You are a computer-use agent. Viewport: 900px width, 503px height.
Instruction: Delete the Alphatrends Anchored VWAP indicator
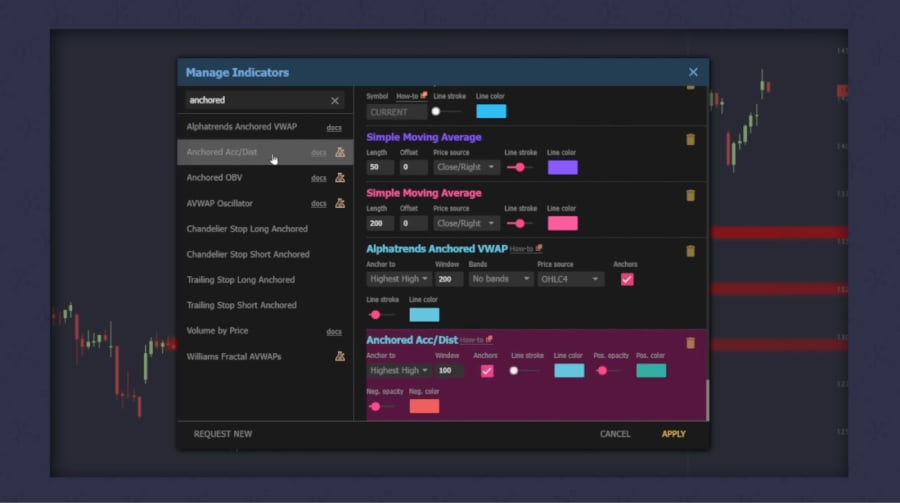pyautogui.click(x=690, y=251)
